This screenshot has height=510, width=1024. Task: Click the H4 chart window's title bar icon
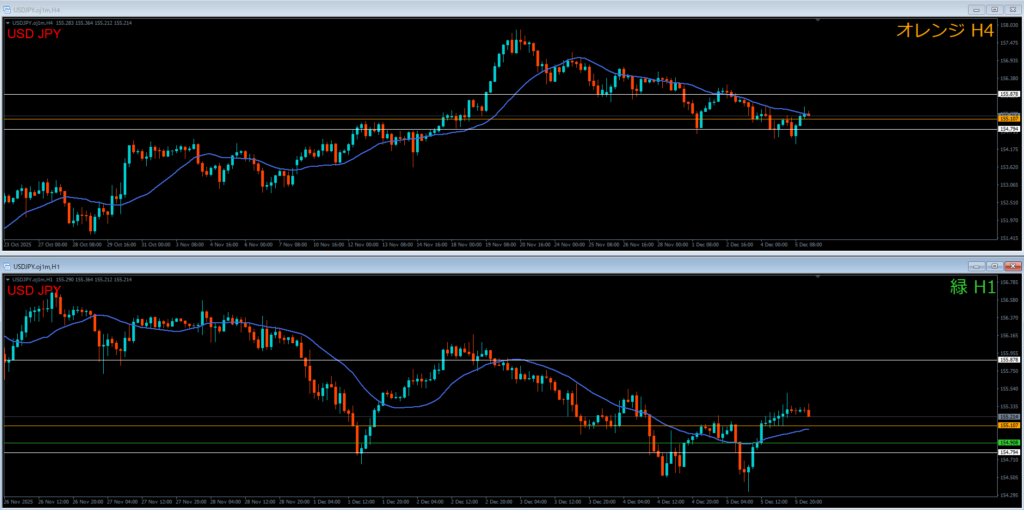7,8
